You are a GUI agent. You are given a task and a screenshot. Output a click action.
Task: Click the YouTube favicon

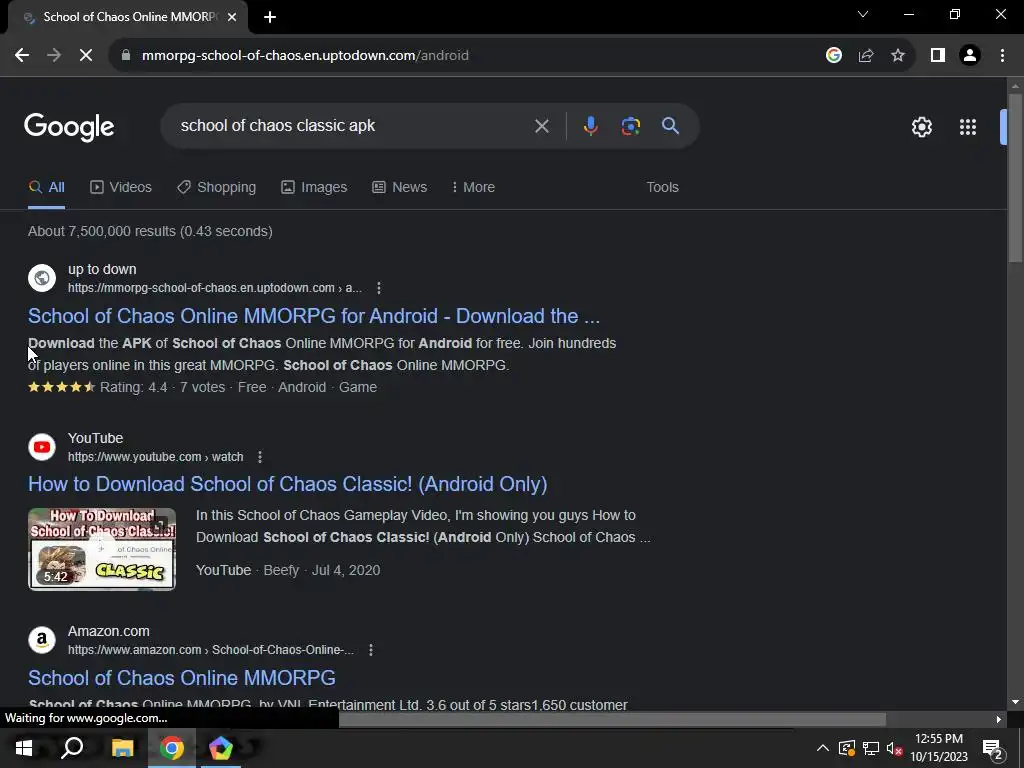(x=42, y=447)
